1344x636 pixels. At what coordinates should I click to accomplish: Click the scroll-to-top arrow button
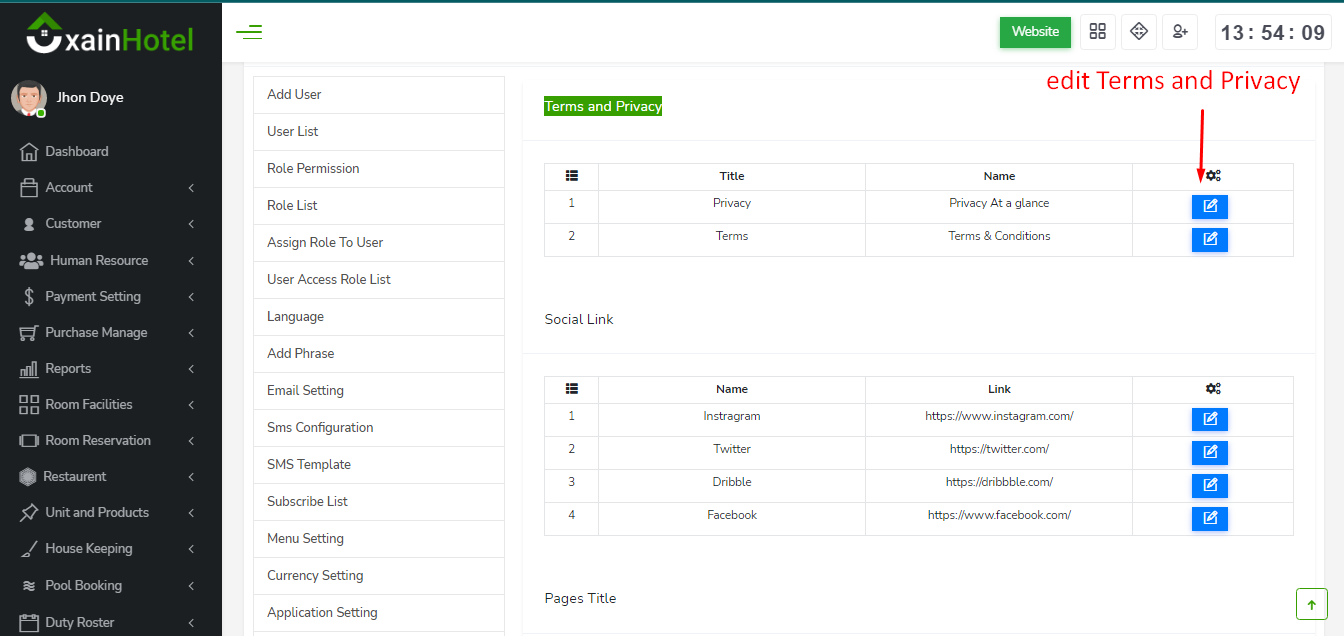1311,604
